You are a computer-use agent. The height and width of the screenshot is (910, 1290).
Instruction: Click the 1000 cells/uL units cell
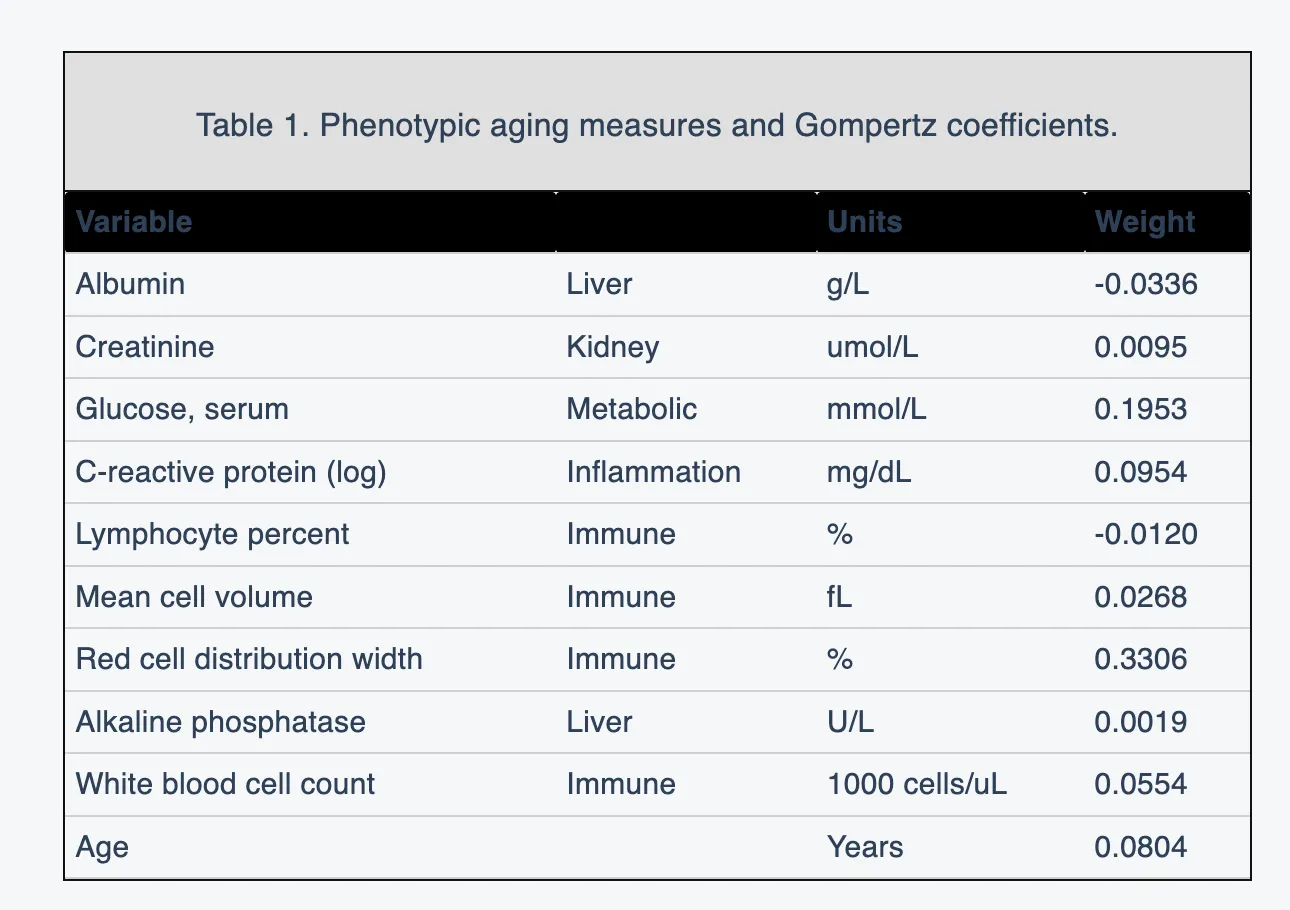916,784
